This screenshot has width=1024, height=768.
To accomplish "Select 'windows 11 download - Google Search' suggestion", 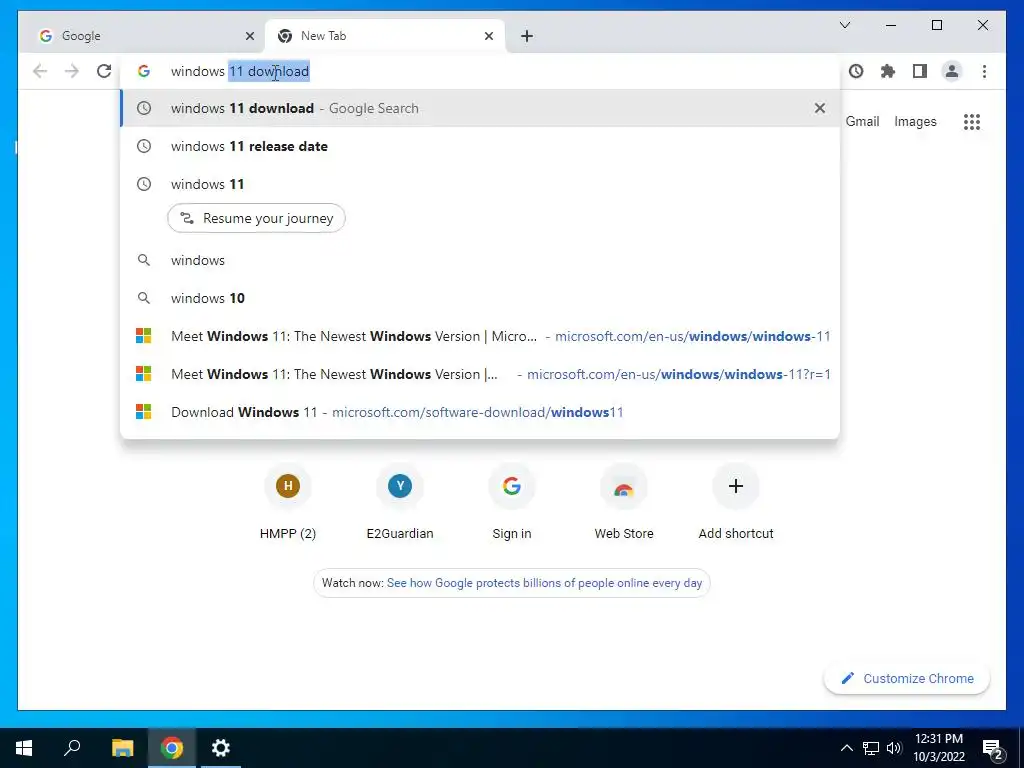I will pyautogui.click(x=480, y=108).
